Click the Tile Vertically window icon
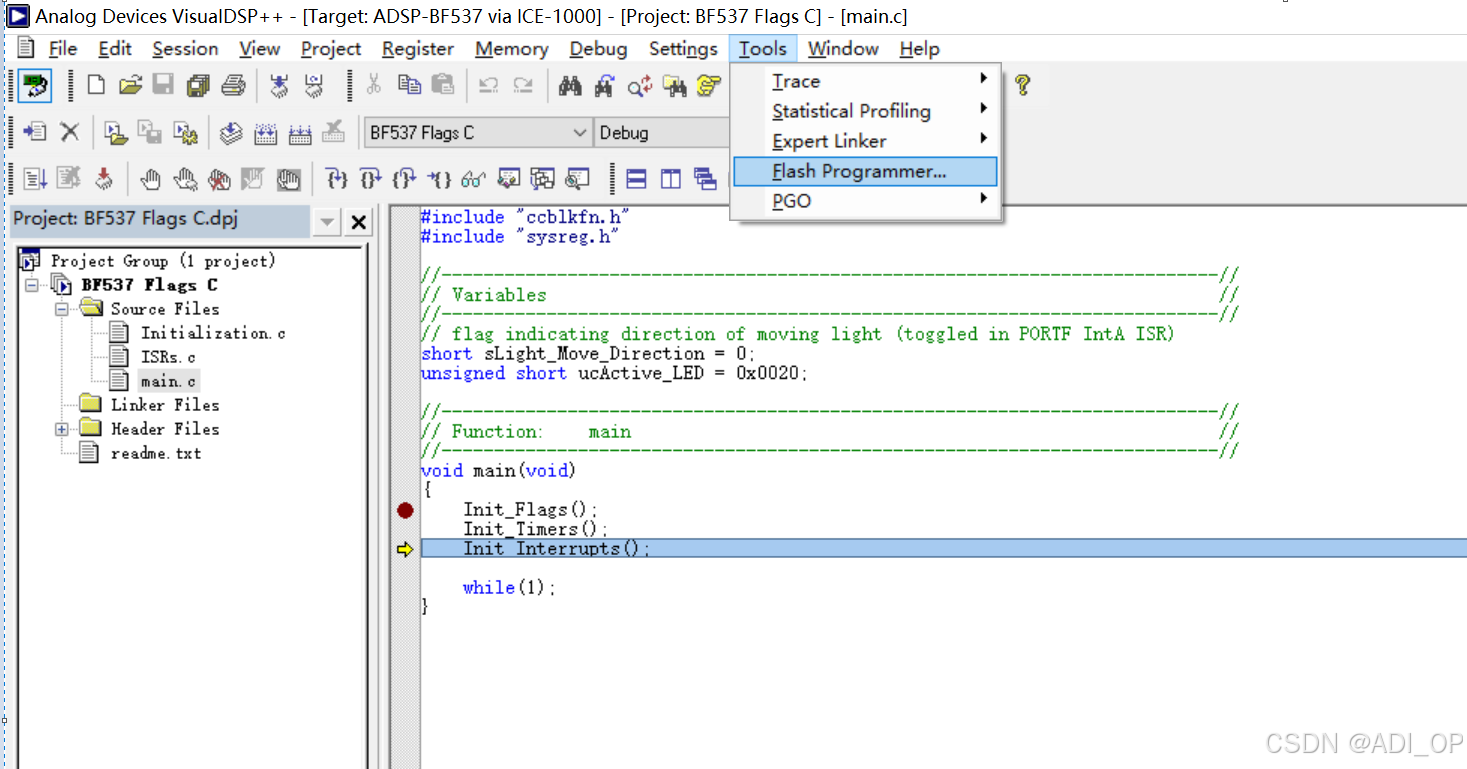 click(x=671, y=179)
